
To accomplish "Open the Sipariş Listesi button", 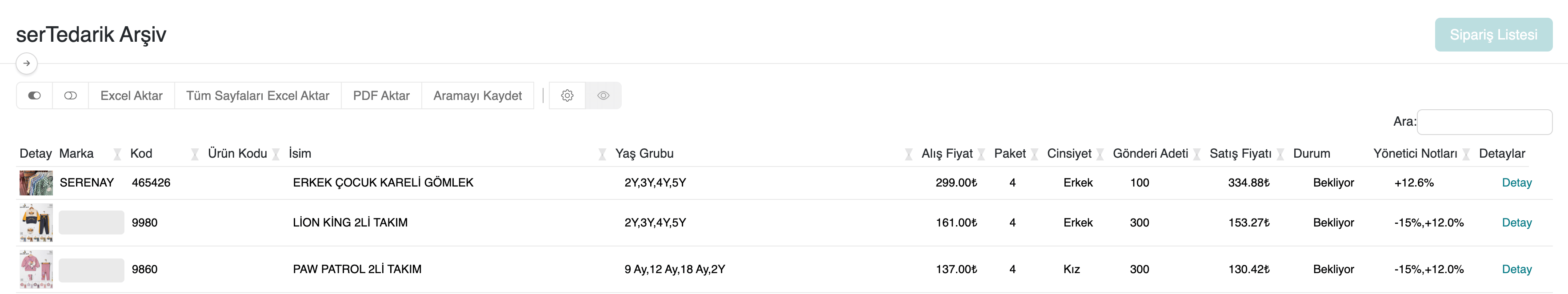I will pyautogui.click(x=1492, y=35).
